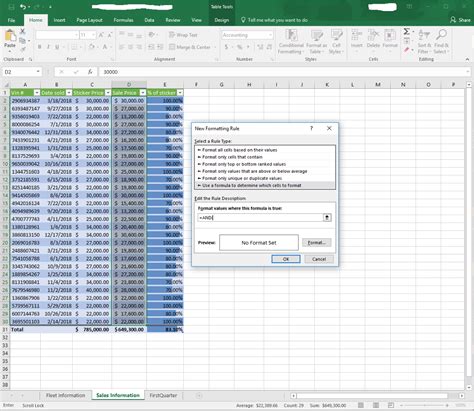Open Sort & Filter menu

click(424, 42)
